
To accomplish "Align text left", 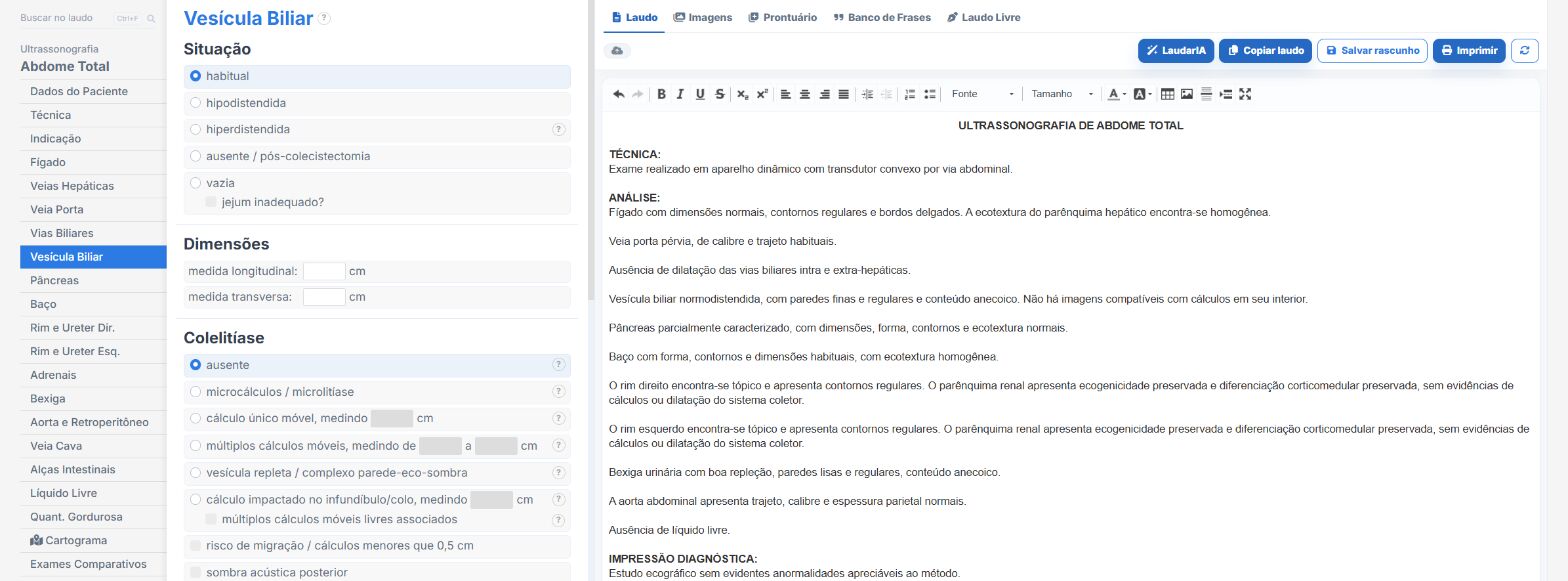I will [x=785, y=94].
